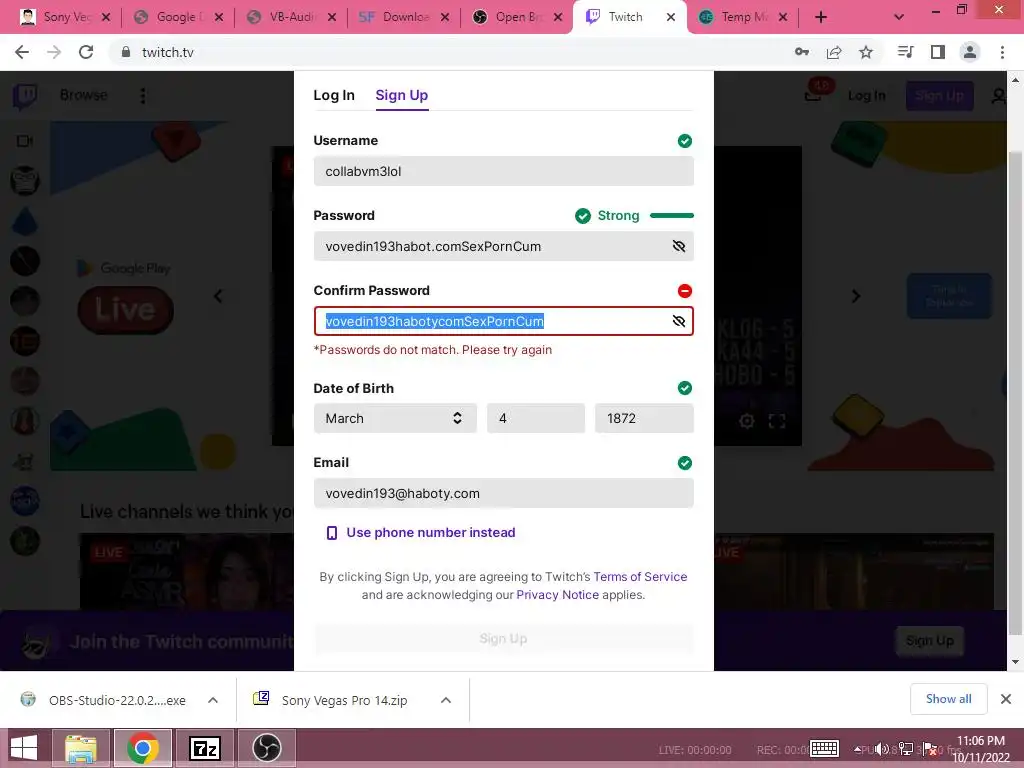1024x768 pixels.
Task: Open 7-Zip from the taskbar
Action: click(205, 748)
